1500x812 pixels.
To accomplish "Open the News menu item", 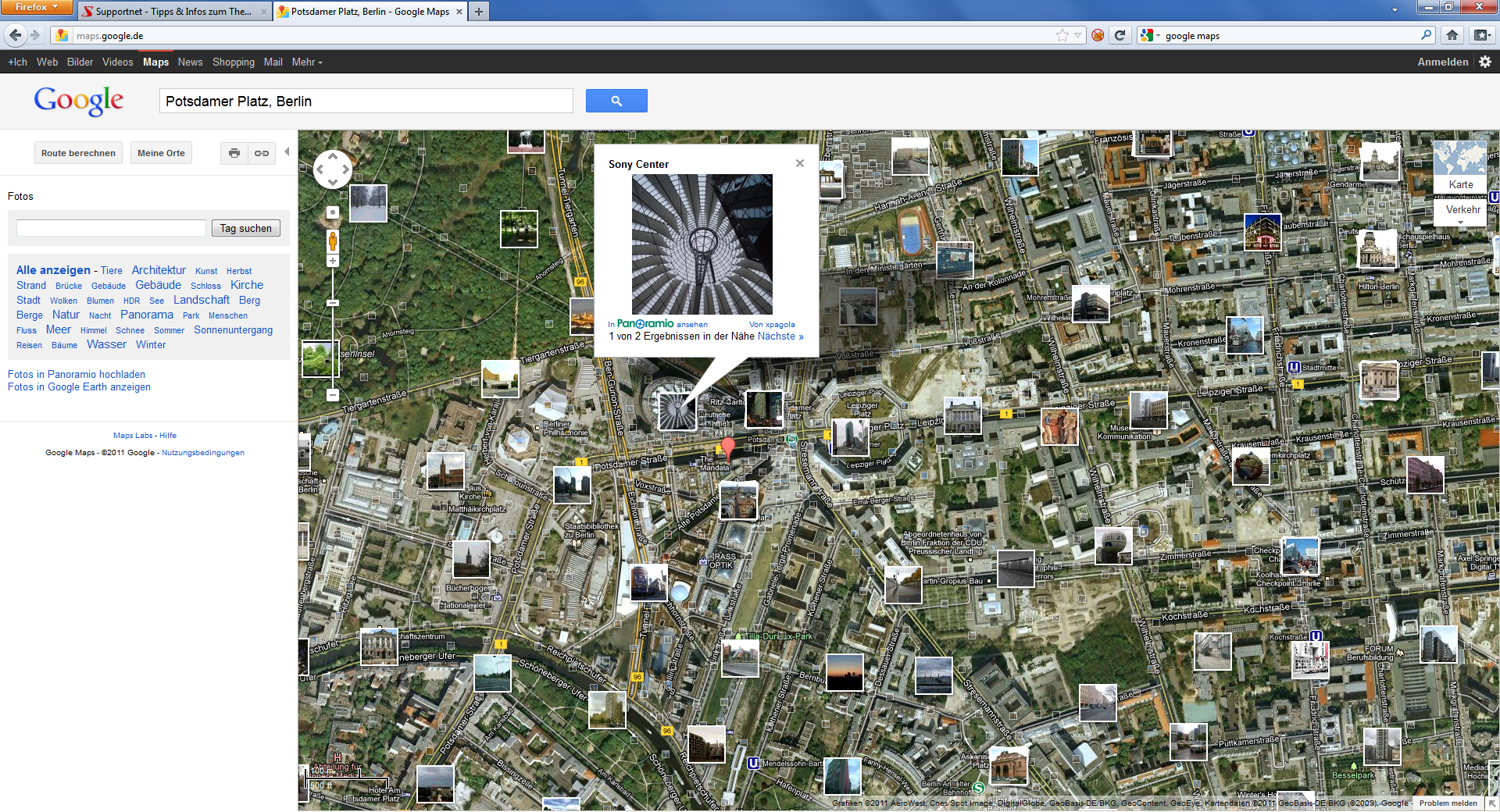I will point(190,62).
